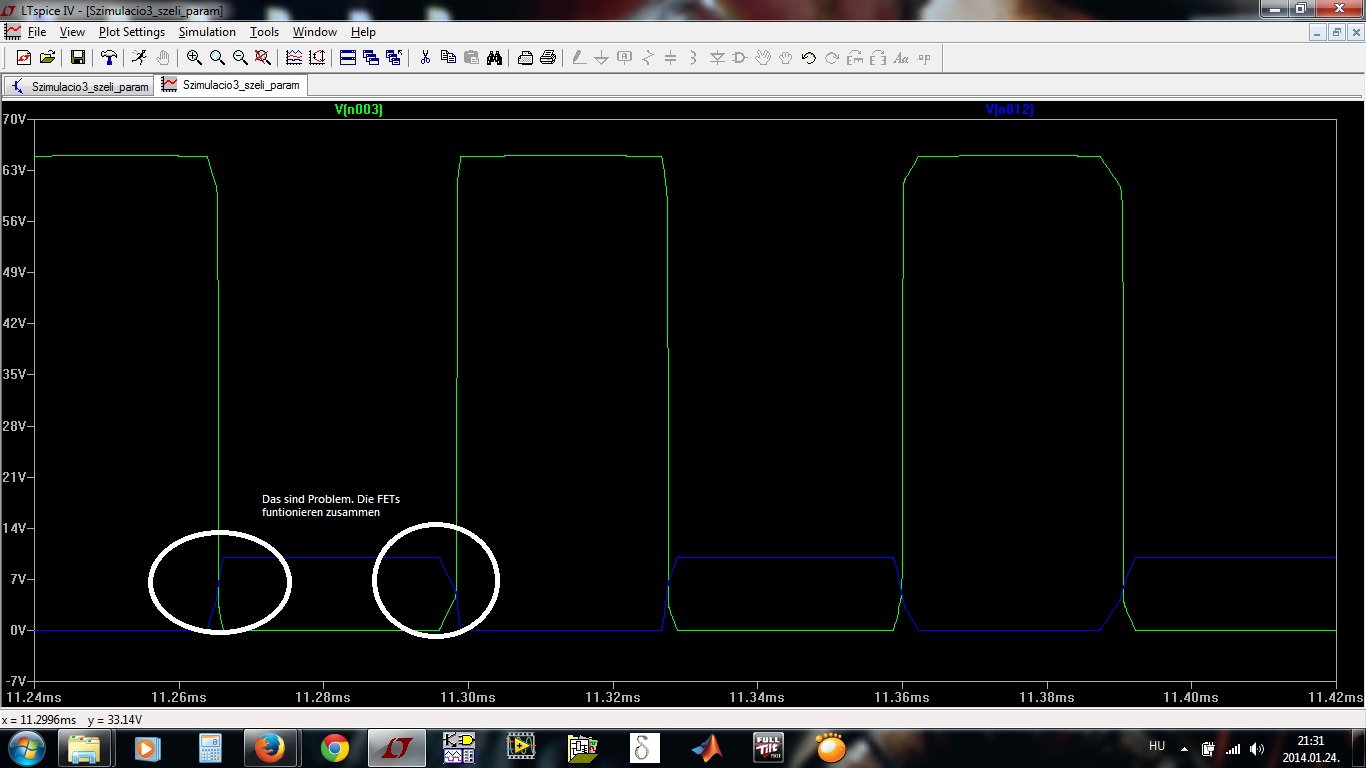Click the Find binoculars icon
1366x768 pixels.
point(494,58)
